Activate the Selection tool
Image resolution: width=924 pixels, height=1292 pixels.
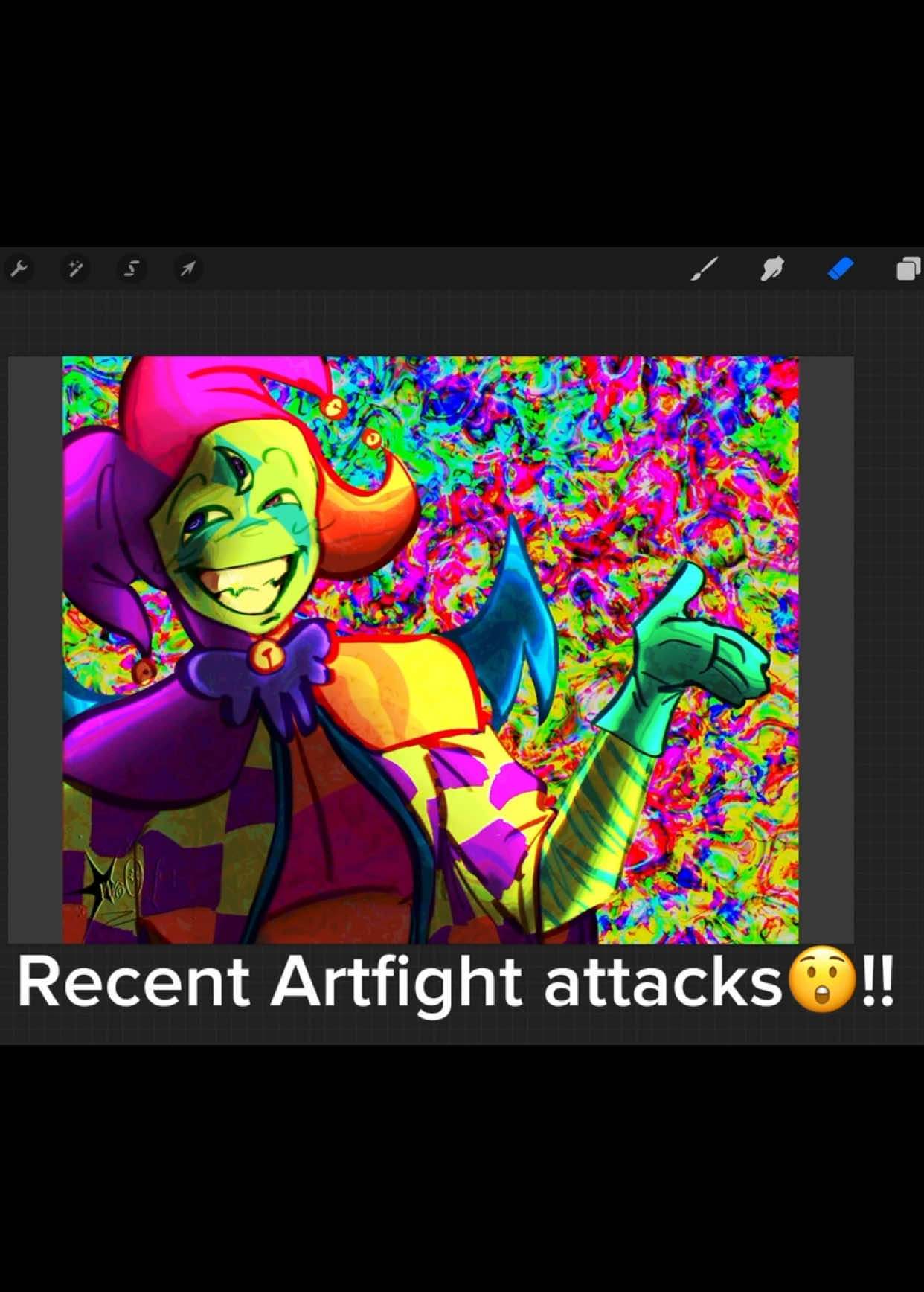132,269
